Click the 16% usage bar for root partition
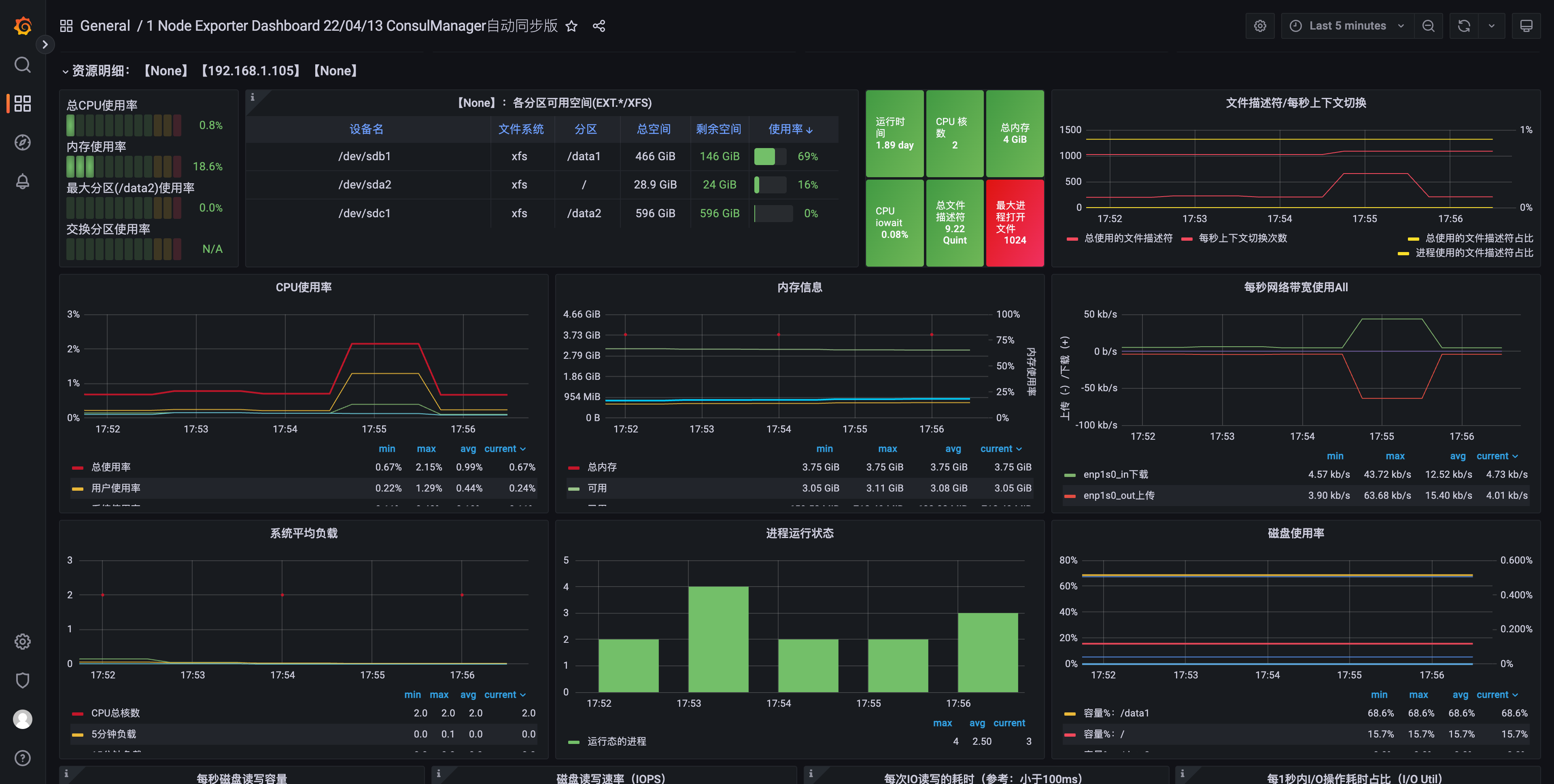 click(x=770, y=185)
